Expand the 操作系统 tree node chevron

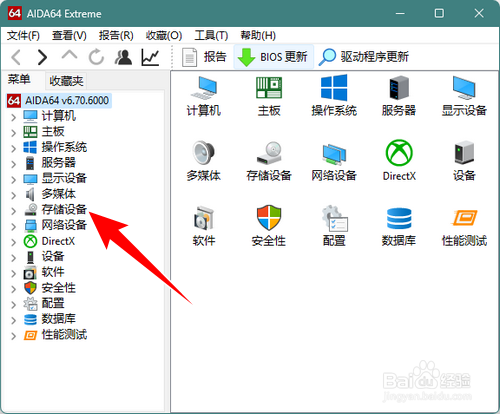click(13, 149)
